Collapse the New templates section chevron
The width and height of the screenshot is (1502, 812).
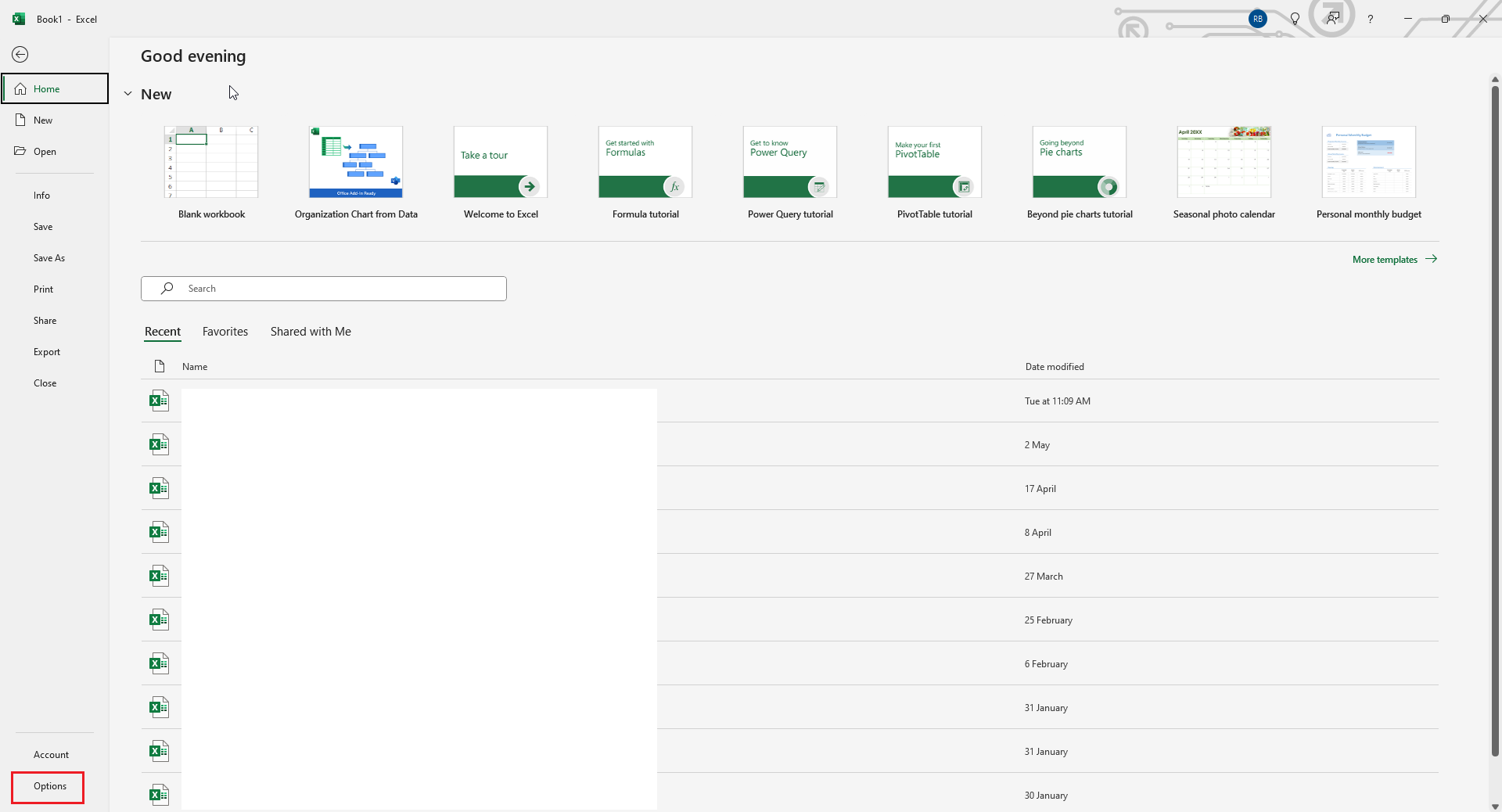[128, 93]
